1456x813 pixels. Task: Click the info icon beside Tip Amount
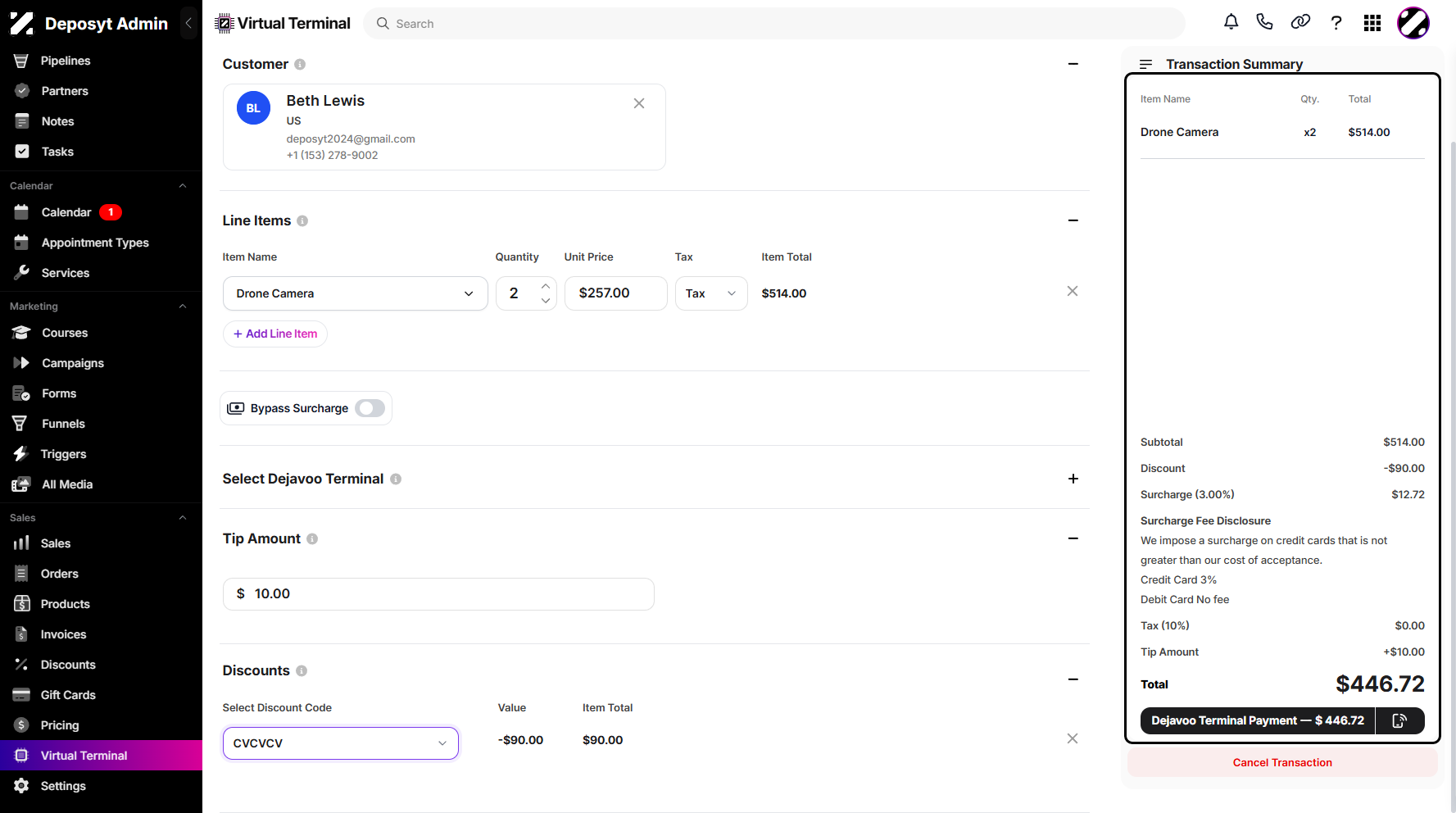tap(312, 538)
